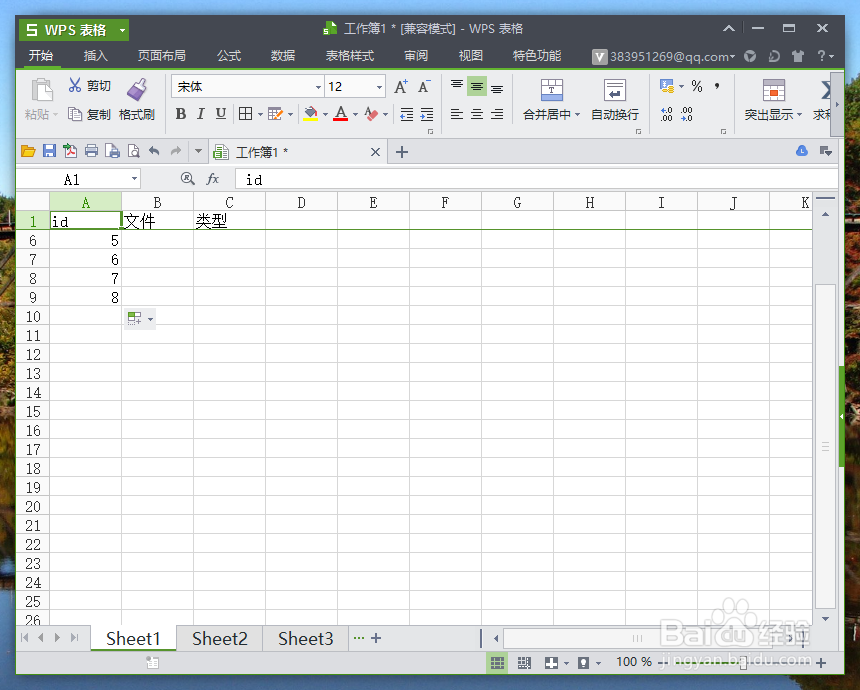Open the font name dropdown
This screenshot has height=690, width=860.
click(x=317, y=87)
